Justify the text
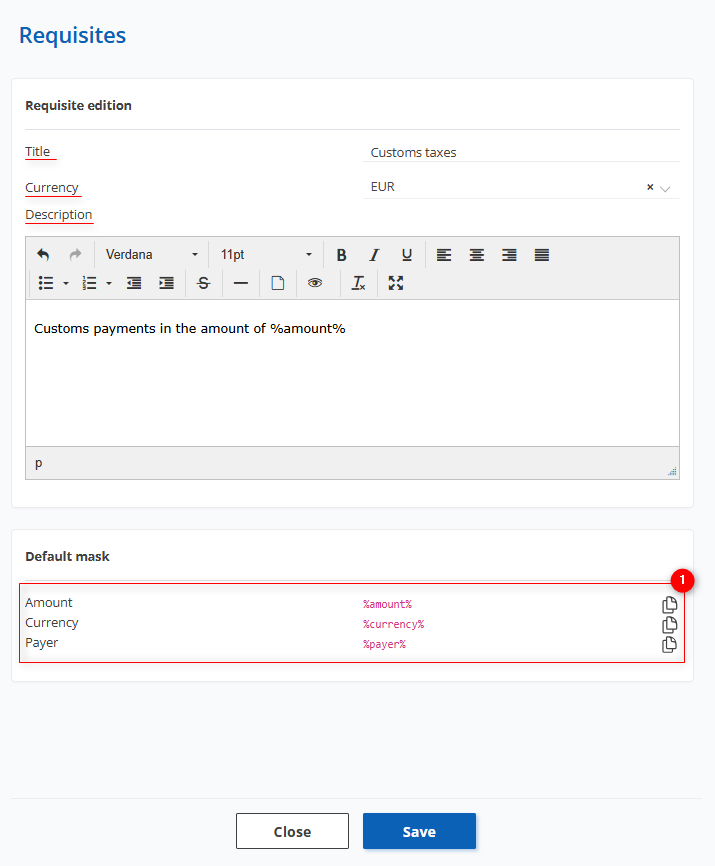Image resolution: width=715 pixels, height=866 pixels. point(542,255)
